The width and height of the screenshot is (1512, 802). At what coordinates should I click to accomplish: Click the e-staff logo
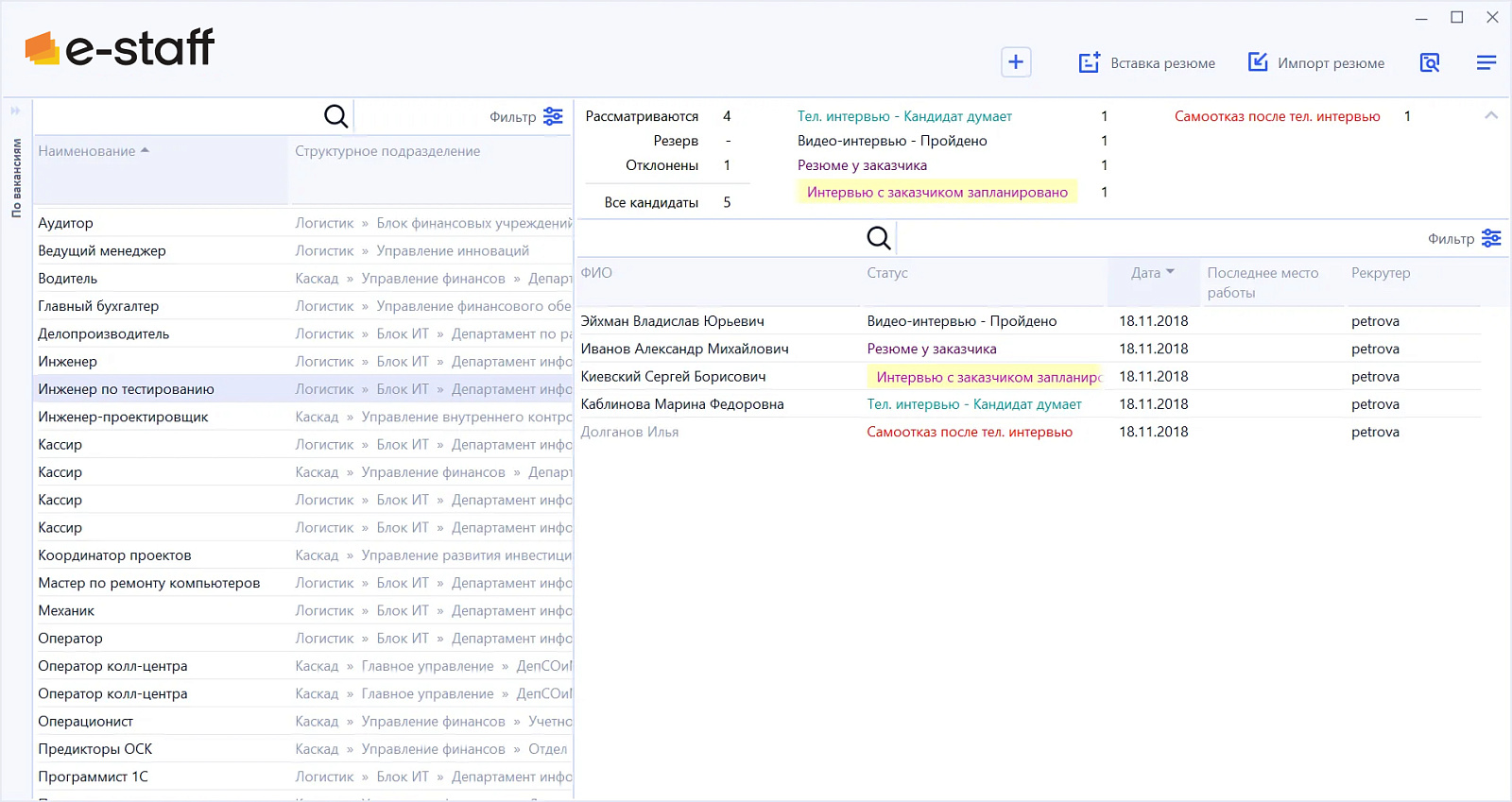(120, 47)
